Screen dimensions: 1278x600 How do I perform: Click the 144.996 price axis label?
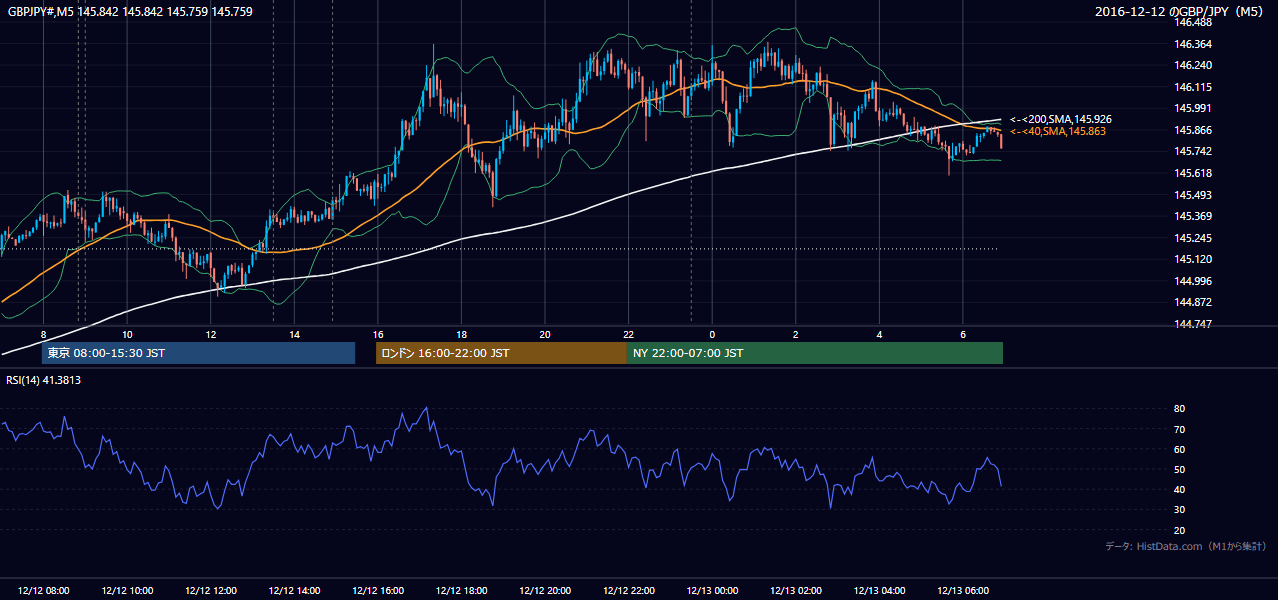click(1193, 281)
